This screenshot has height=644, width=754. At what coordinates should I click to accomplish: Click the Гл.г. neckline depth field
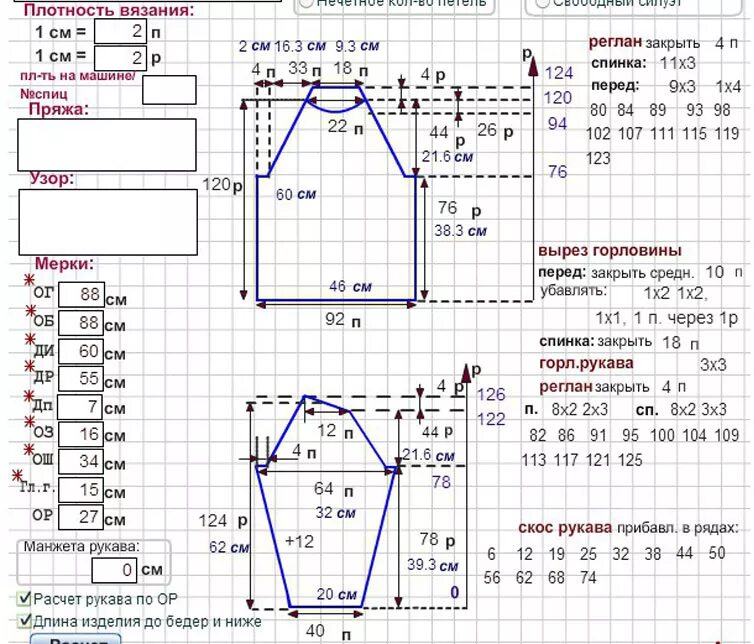click(81, 490)
